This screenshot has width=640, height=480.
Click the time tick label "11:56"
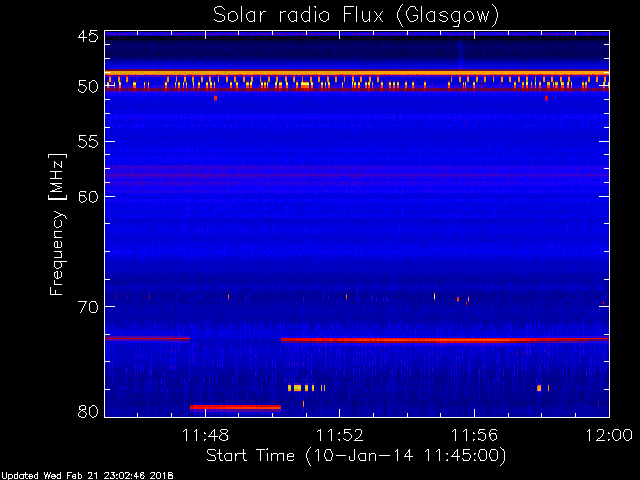[x=474, y=435]
